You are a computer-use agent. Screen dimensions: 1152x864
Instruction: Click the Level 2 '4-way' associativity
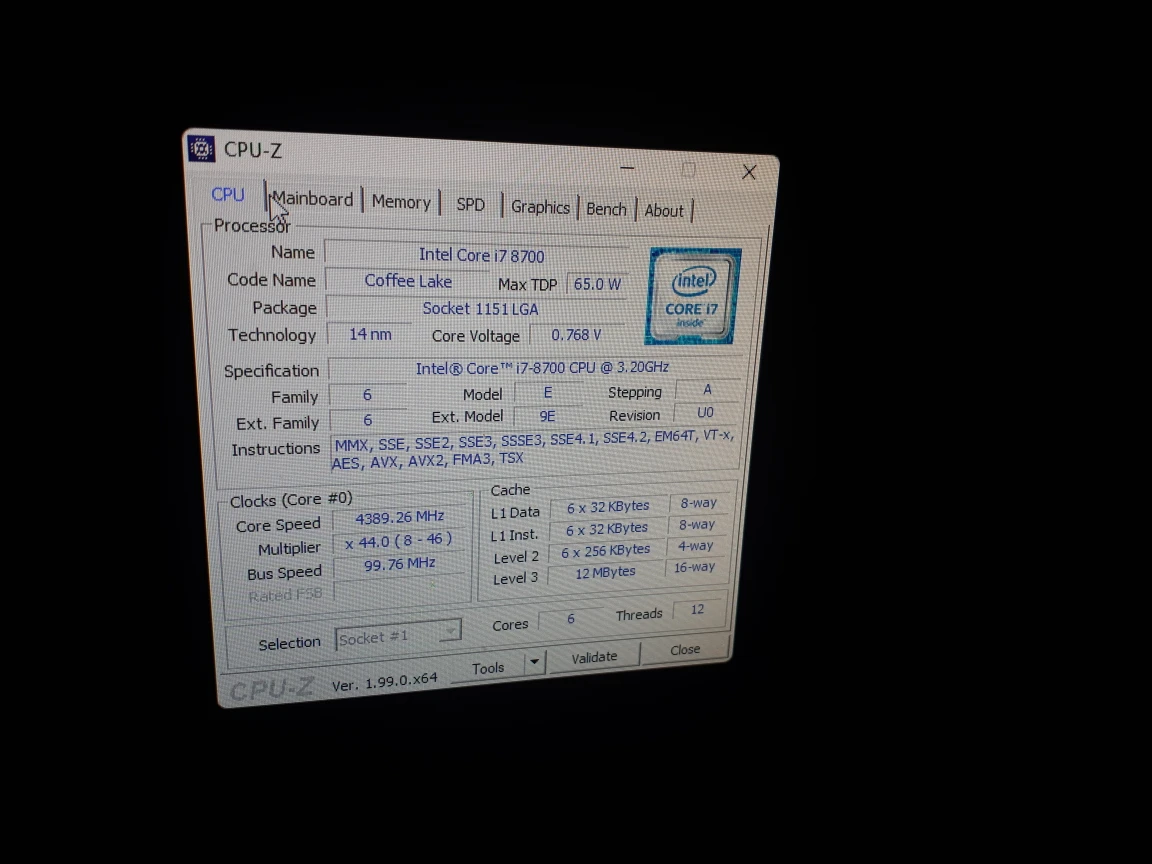point(695,546)
